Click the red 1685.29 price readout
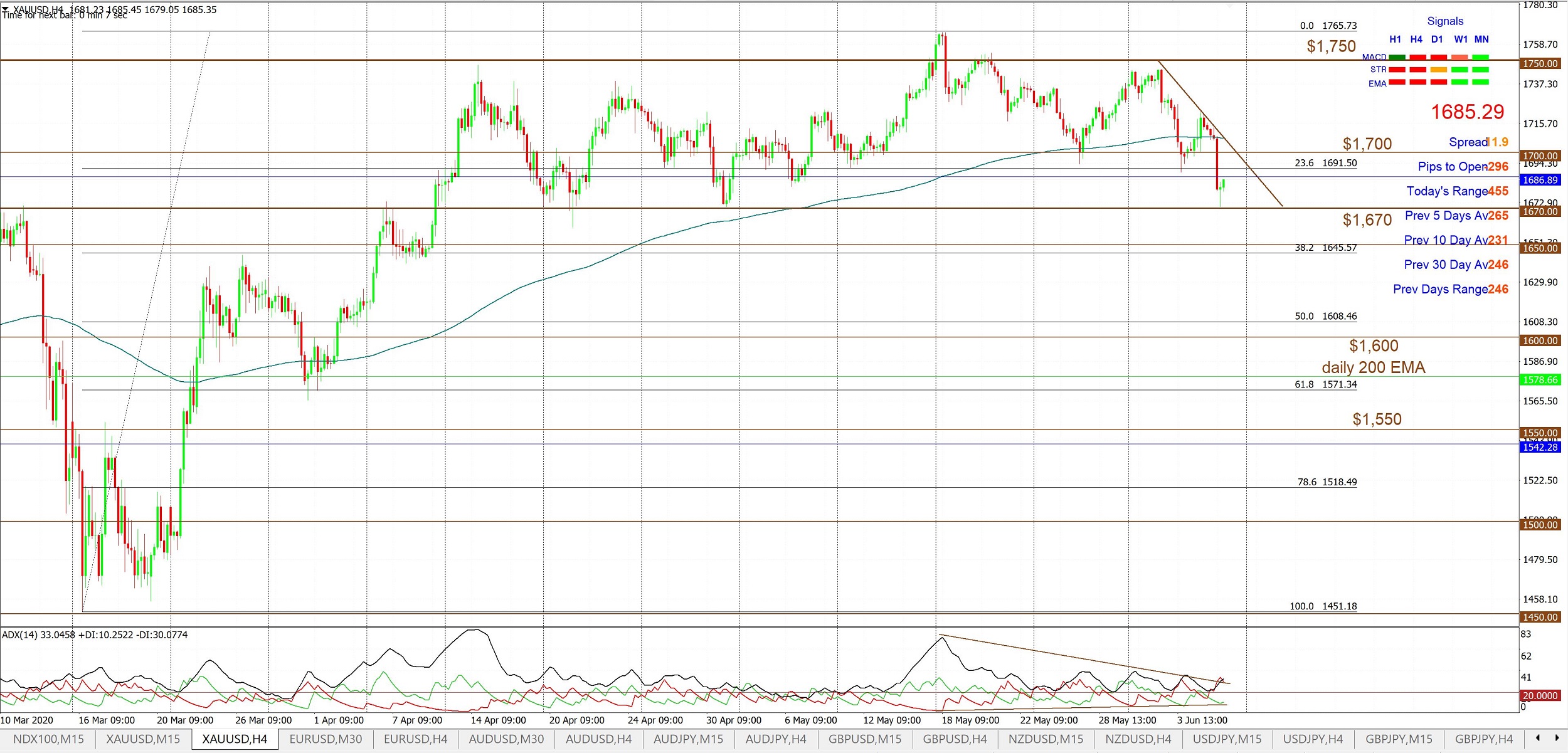The width and height of the screenshot is (1568, 753). (1468, 112)
